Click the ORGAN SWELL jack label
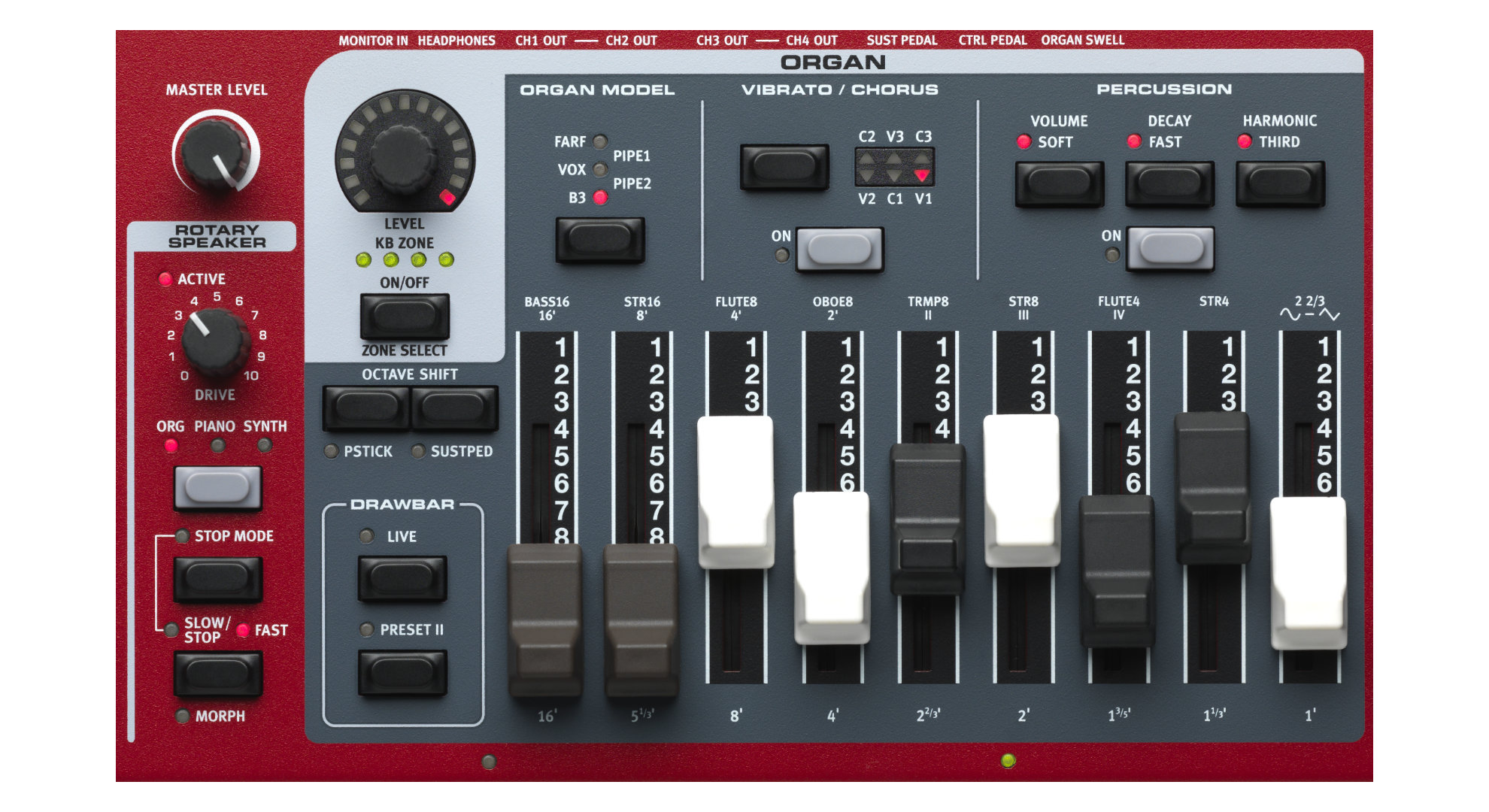This screenshot has height=812, width=1489. (x=1083, y=41)
